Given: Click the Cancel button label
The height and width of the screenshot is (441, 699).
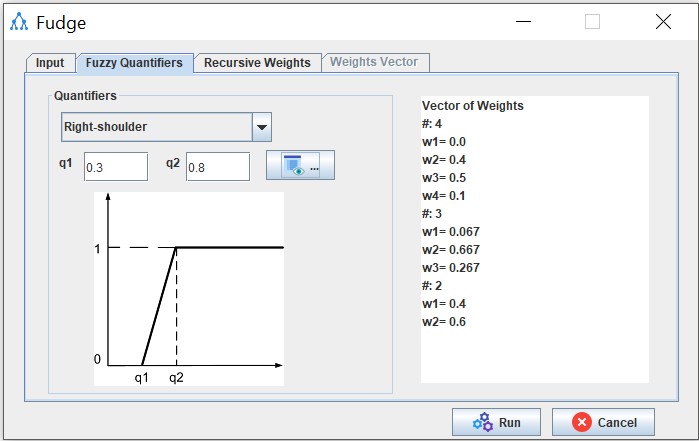Looking at the screenshot, I should coord(619,422).
